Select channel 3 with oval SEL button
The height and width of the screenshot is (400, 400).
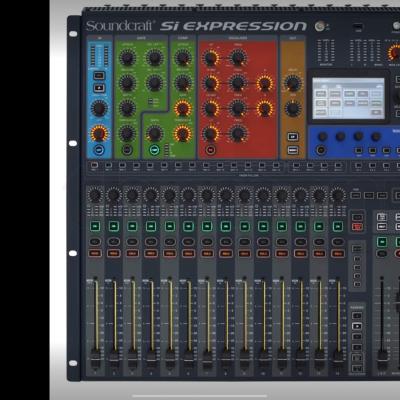pos(132,241)
